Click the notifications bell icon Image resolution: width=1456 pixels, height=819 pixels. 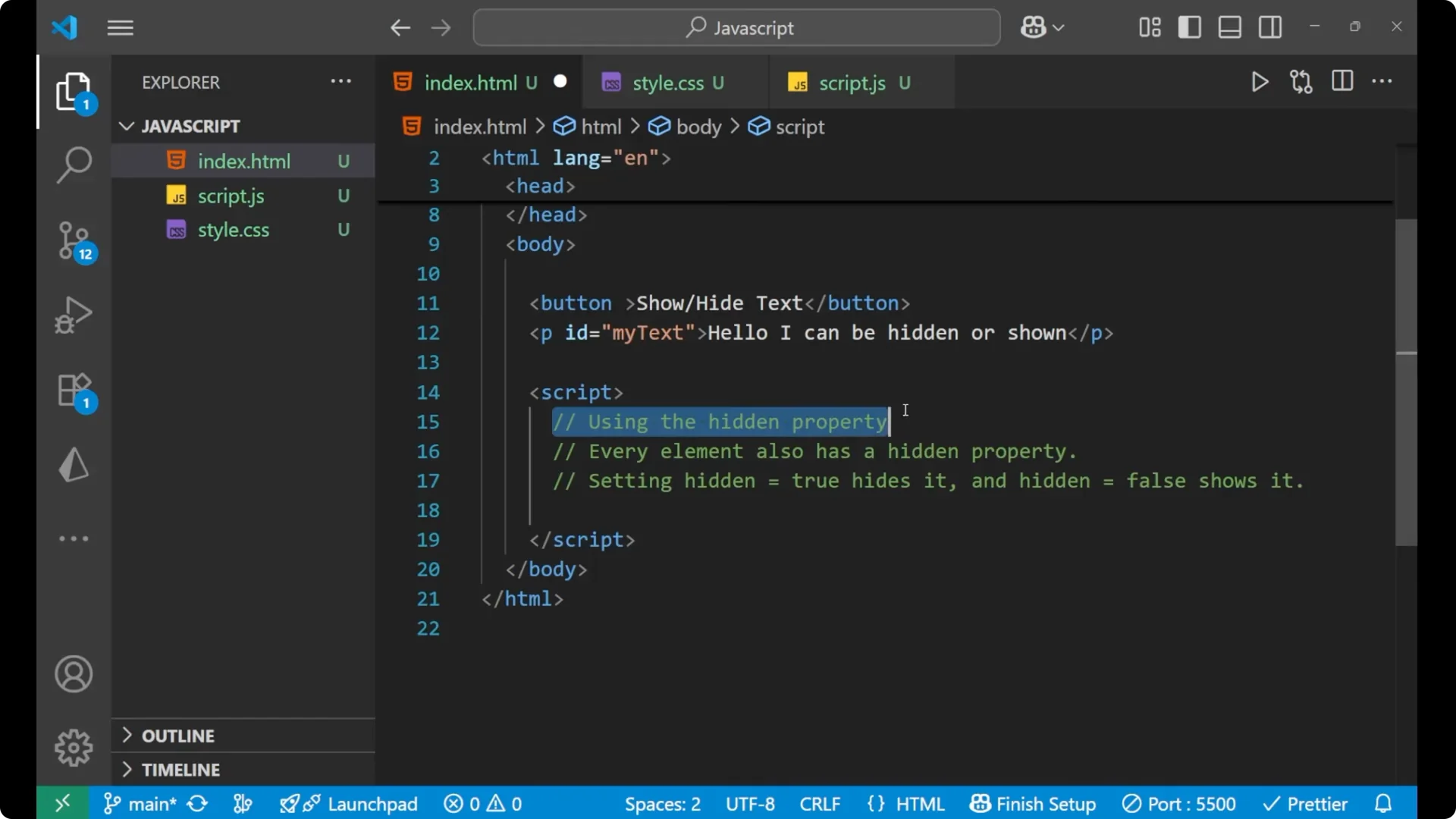click(1382, 803)
